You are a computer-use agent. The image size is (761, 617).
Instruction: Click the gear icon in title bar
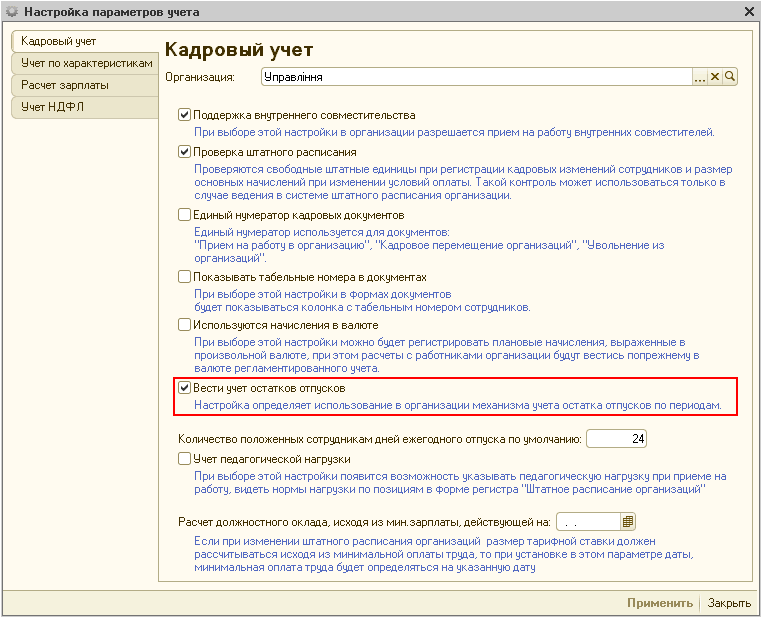pos(11,12)
